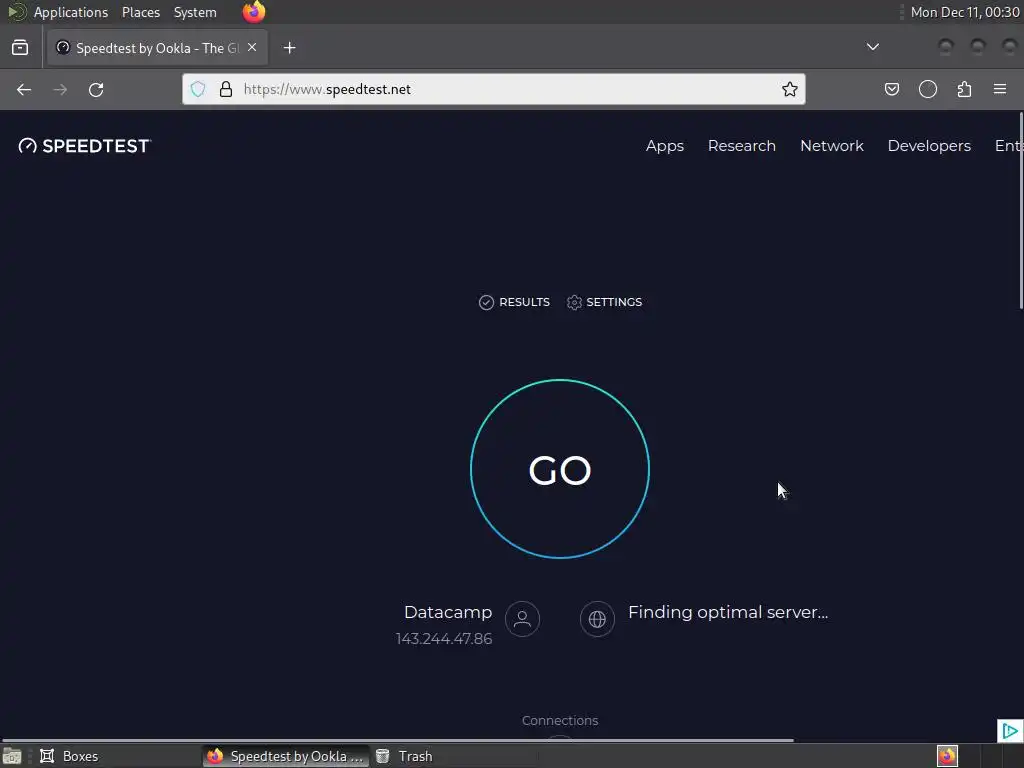Click the show desktop icon in taskbar

[12, 756]
